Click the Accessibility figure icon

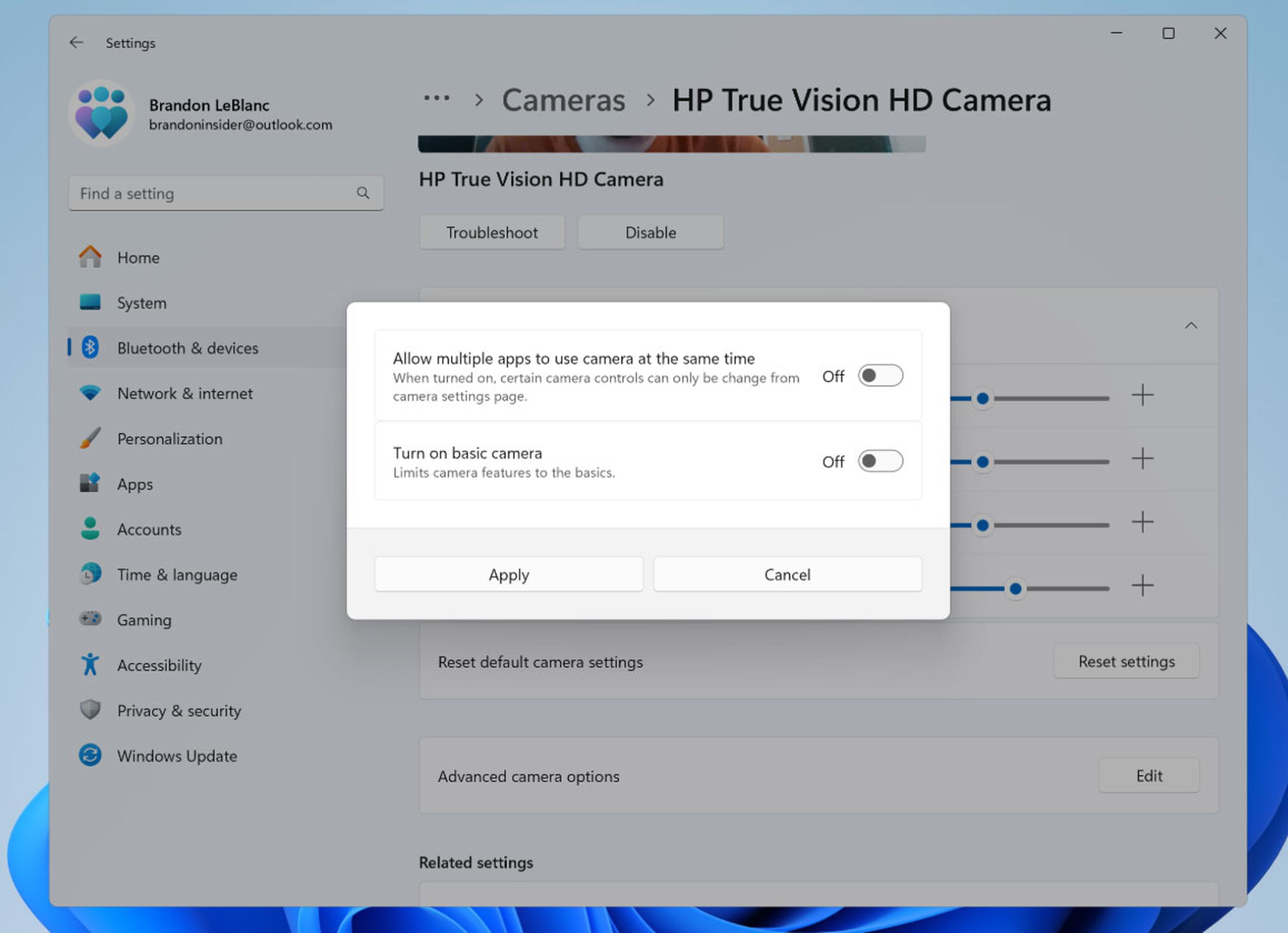(x=90, y=664)
